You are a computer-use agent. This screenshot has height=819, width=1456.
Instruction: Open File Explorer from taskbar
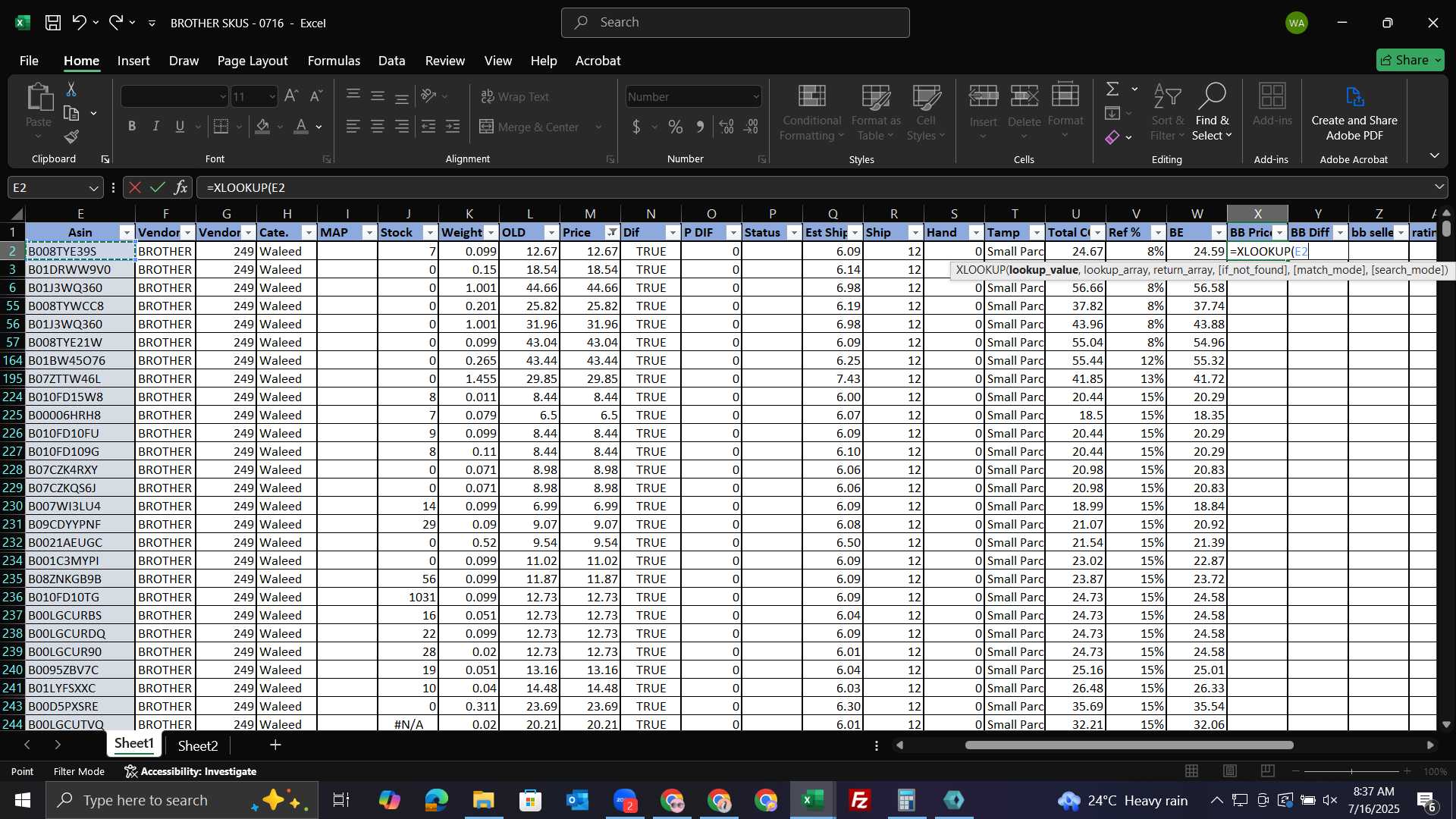483,800
